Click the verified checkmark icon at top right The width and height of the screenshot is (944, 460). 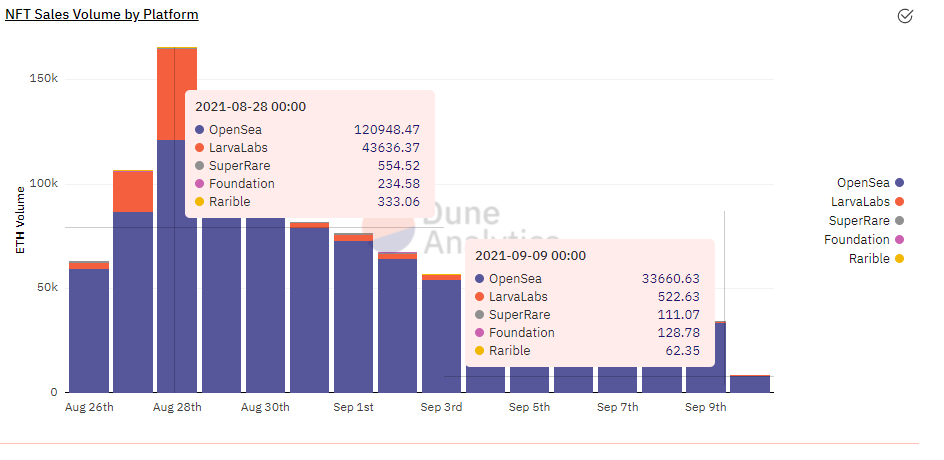tap(905, 15)
